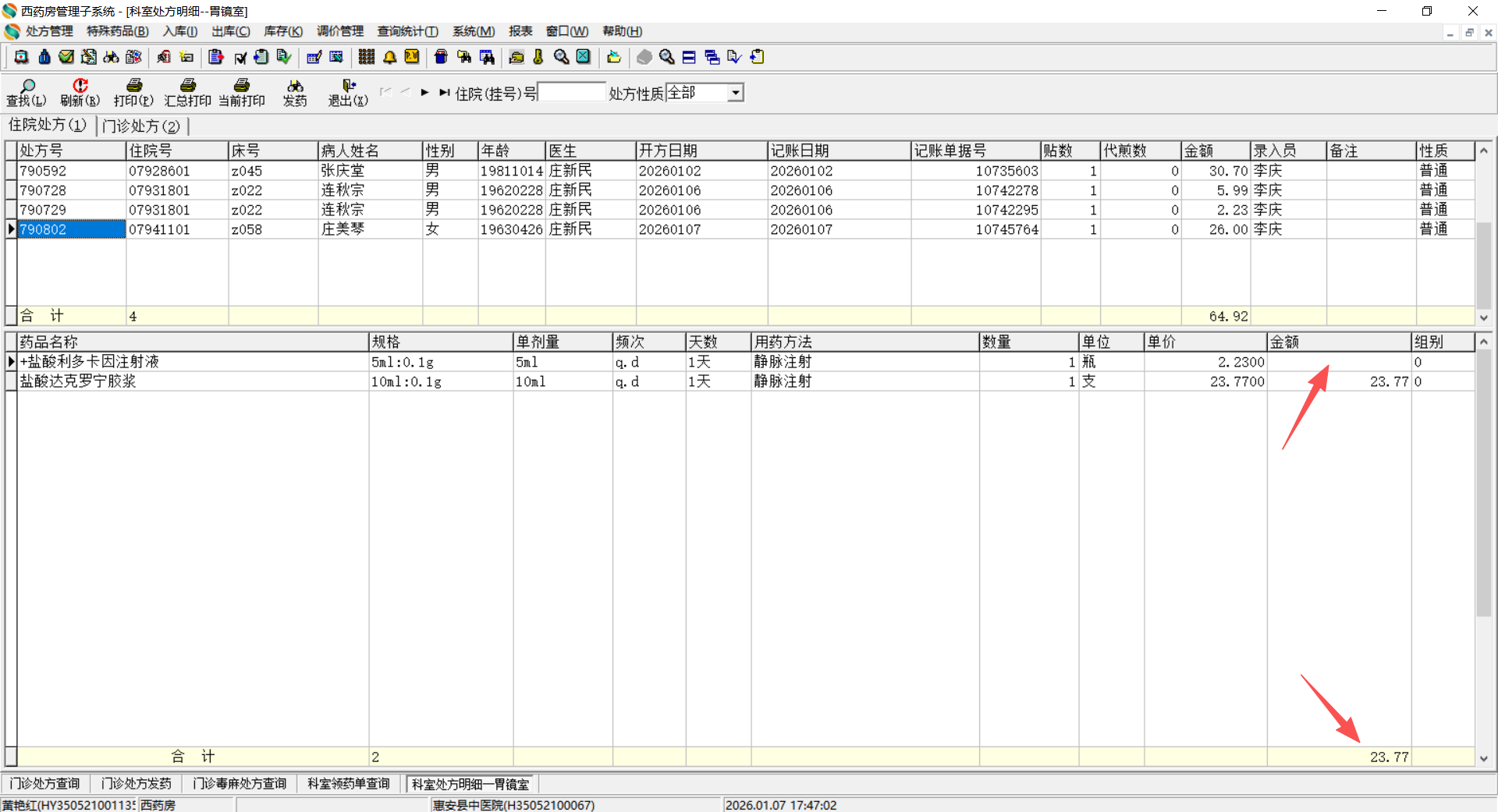1498x812 pixels.
Task: Switch to the 门诊处方发药 window tab
Action: 137,783
